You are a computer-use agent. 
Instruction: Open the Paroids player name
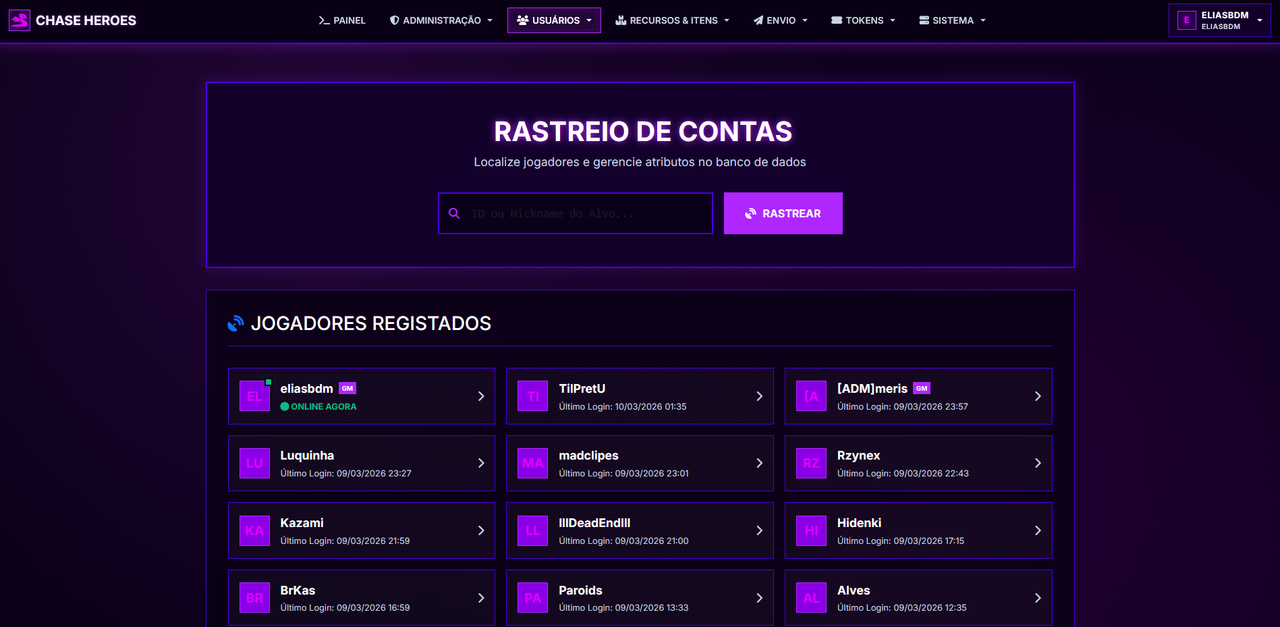(x=581, y=590)
